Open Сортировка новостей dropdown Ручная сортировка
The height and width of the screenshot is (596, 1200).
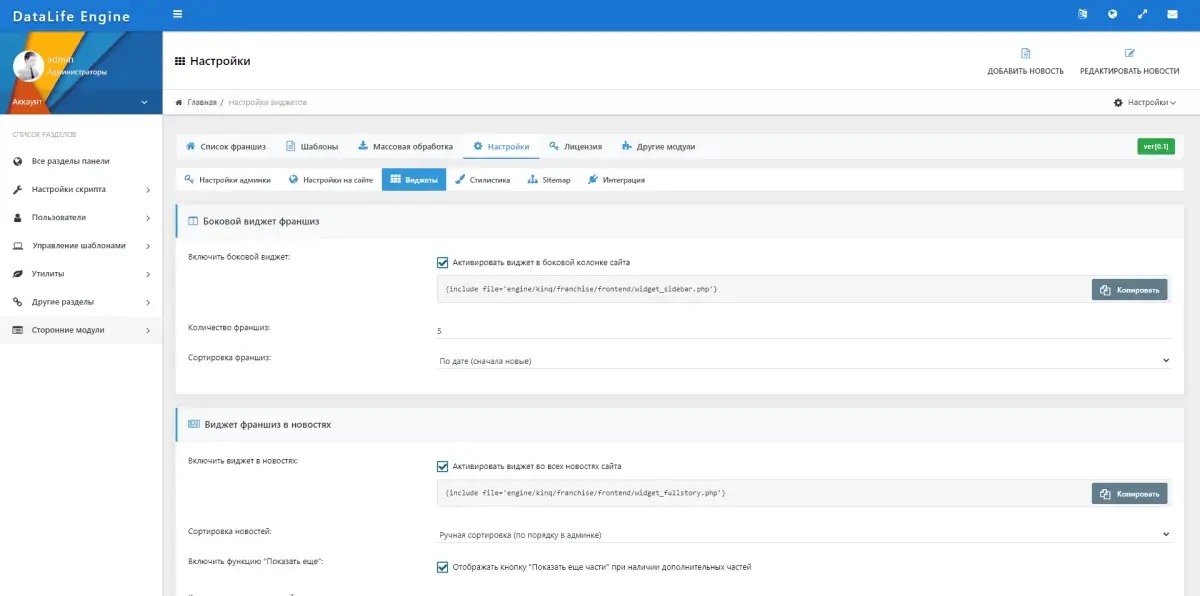pyautogui.click(x=804, y=534)
